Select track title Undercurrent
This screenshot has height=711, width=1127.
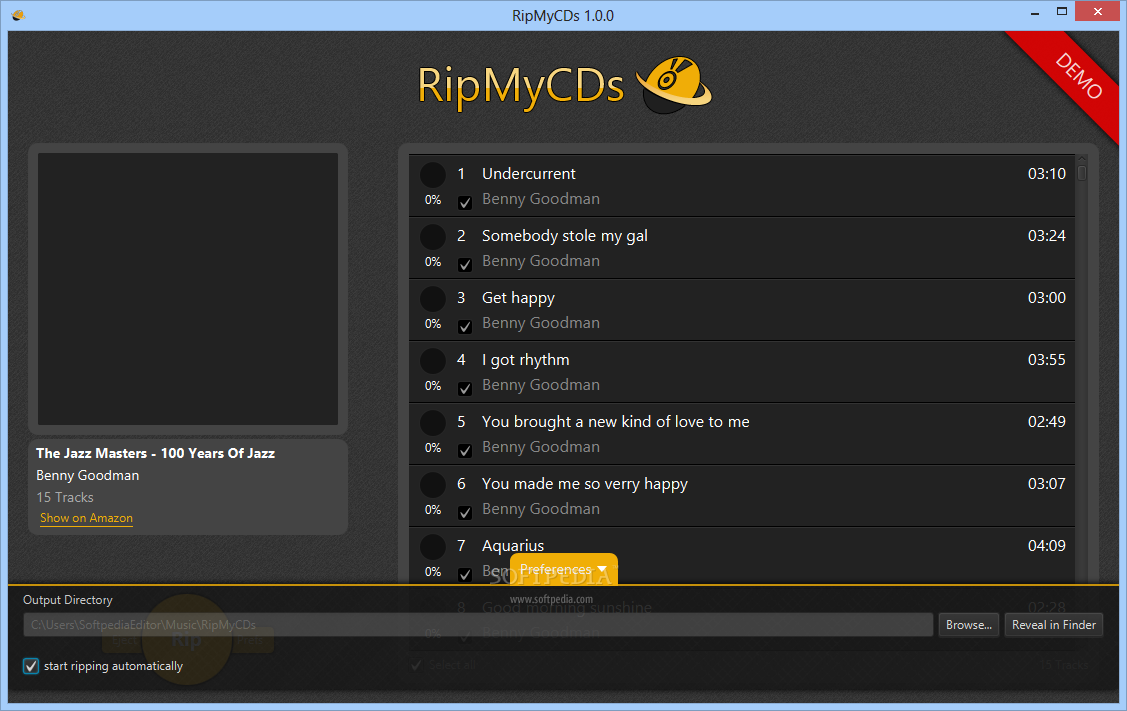(x=528, y=173)
